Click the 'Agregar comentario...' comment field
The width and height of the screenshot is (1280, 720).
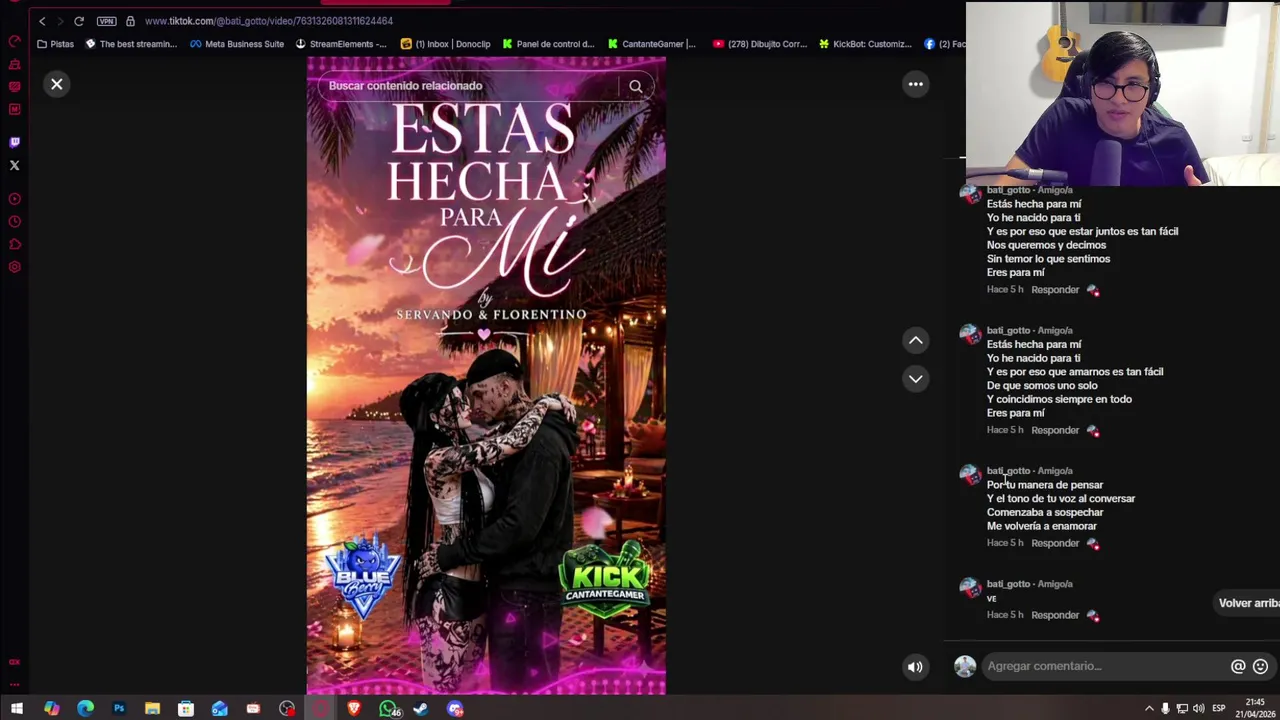click(1105, 666)
